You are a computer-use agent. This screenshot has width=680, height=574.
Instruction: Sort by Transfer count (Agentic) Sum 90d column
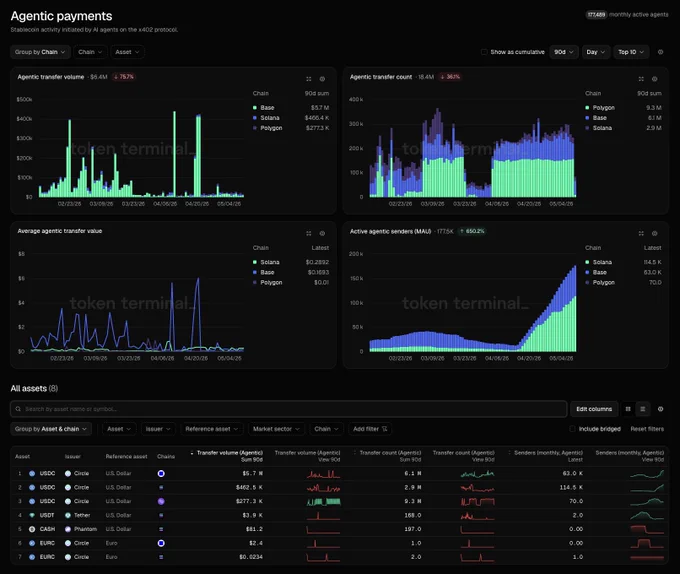(387, 456)
